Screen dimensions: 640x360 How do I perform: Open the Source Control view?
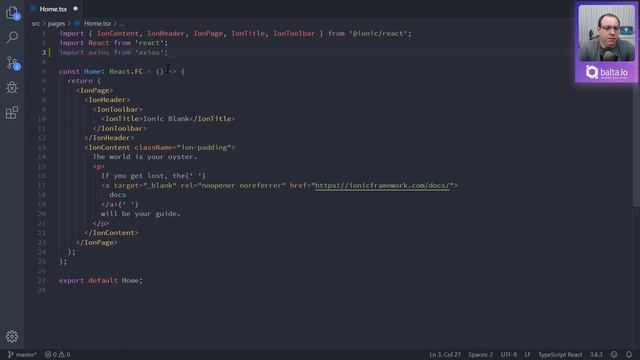click(x=12, y=63)
